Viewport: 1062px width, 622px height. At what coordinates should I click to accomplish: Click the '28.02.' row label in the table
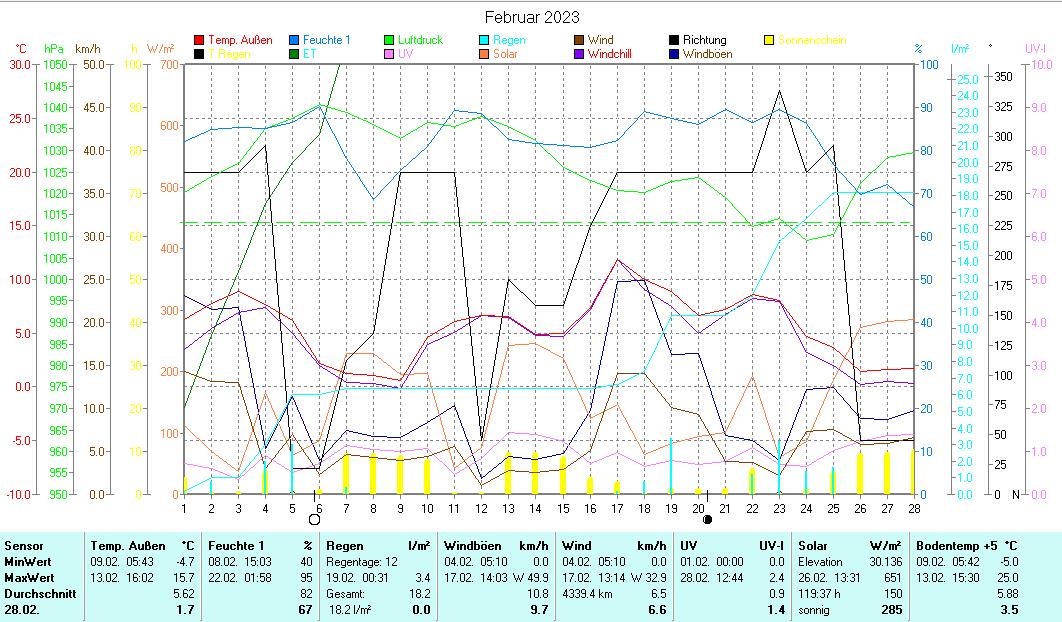[x=21, y=609]
